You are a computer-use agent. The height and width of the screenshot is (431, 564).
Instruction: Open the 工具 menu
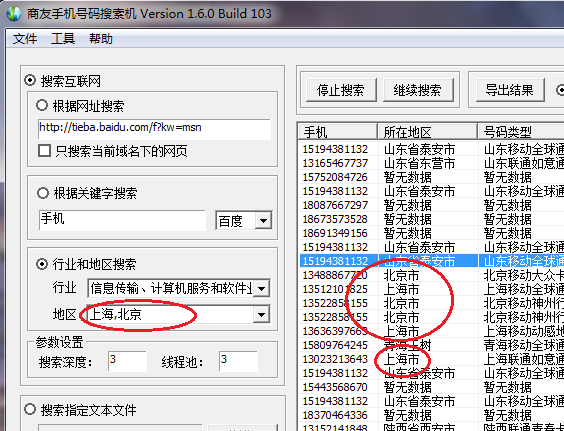[x=63, y=38]
